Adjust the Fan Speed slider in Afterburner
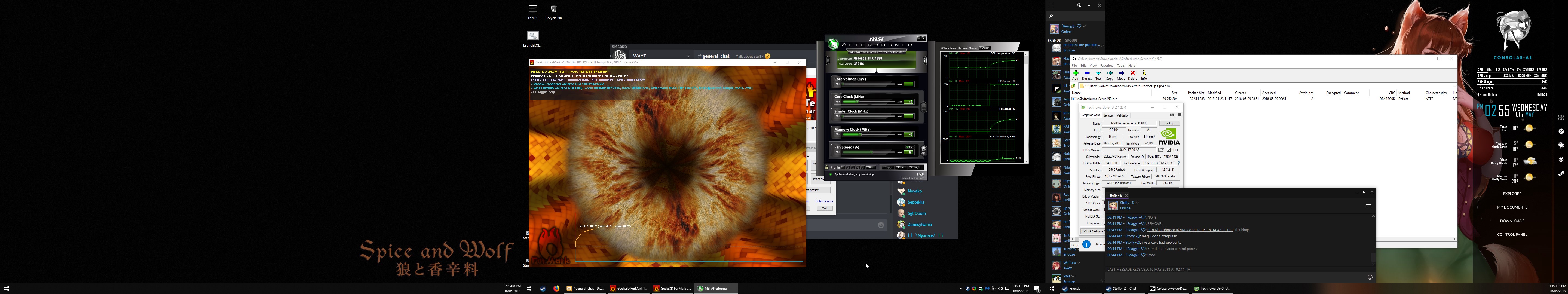 [x=869, y=152]
